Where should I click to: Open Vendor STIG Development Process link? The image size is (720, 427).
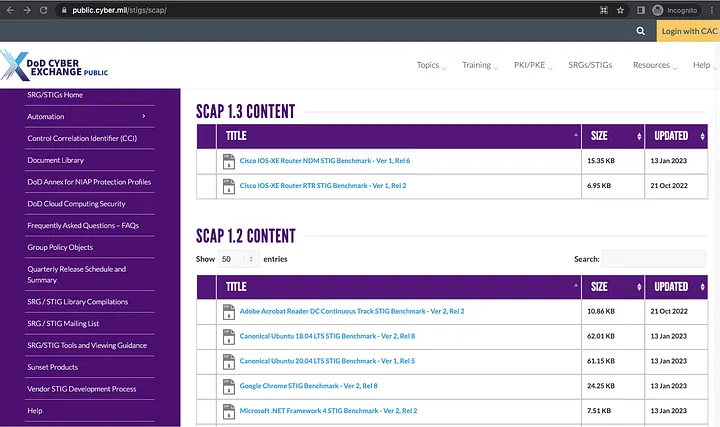(x=82, y=389)
